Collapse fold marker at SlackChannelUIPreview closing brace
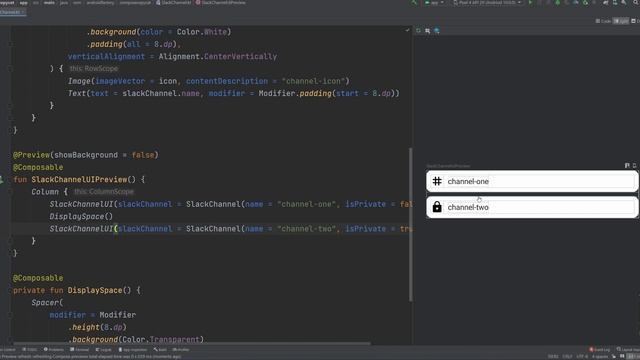Viewport: 640px width, 360px height. pos(11,253)
